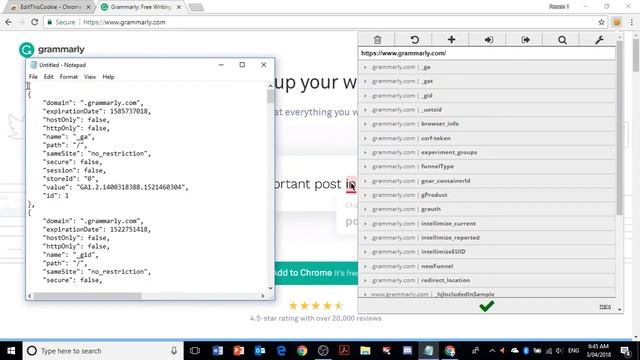Expand the _gat cookie row
This screenshot has width=640, height=360.
[x=487, y=81]
